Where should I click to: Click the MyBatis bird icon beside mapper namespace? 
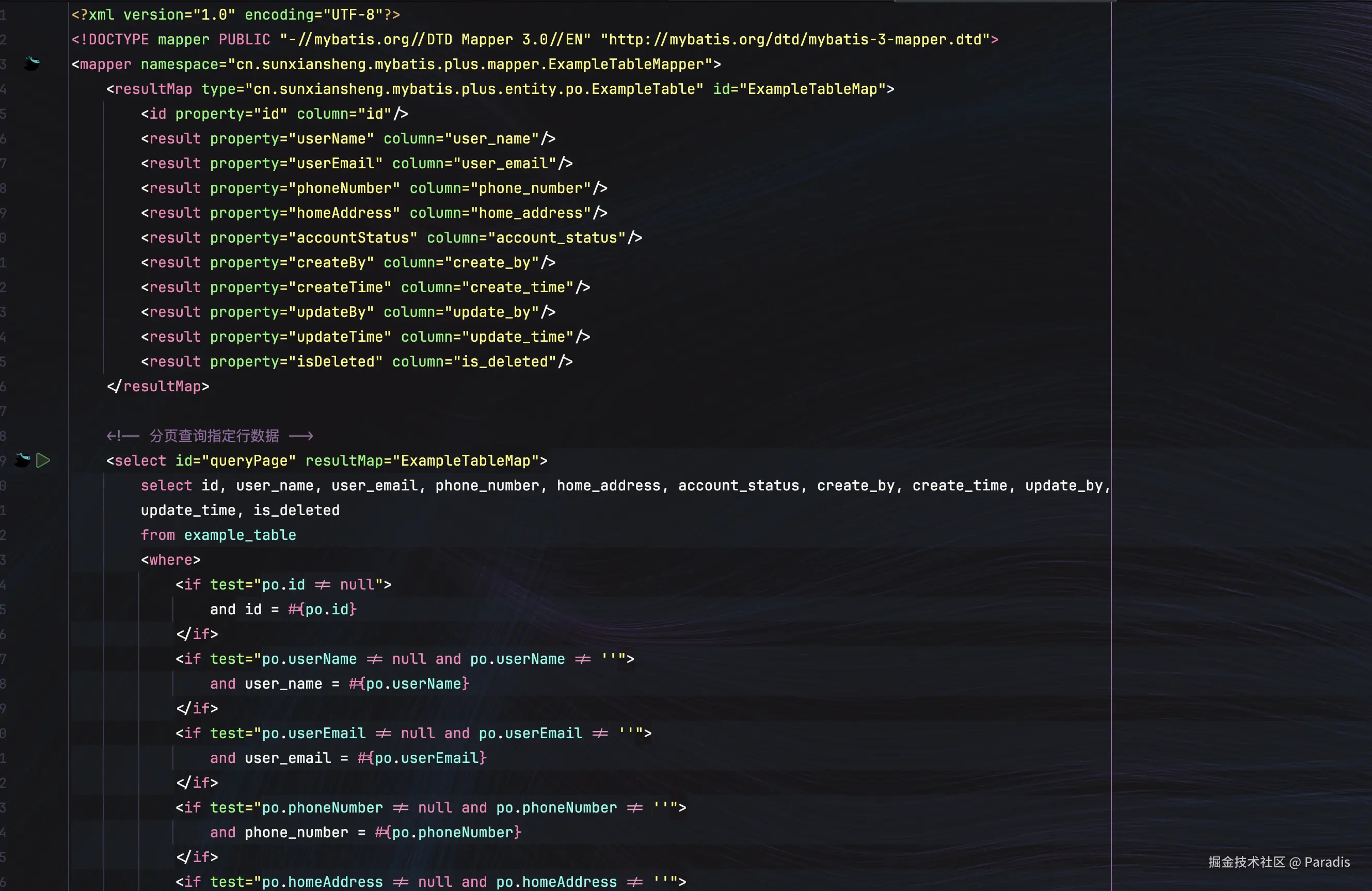pos(33,63)
